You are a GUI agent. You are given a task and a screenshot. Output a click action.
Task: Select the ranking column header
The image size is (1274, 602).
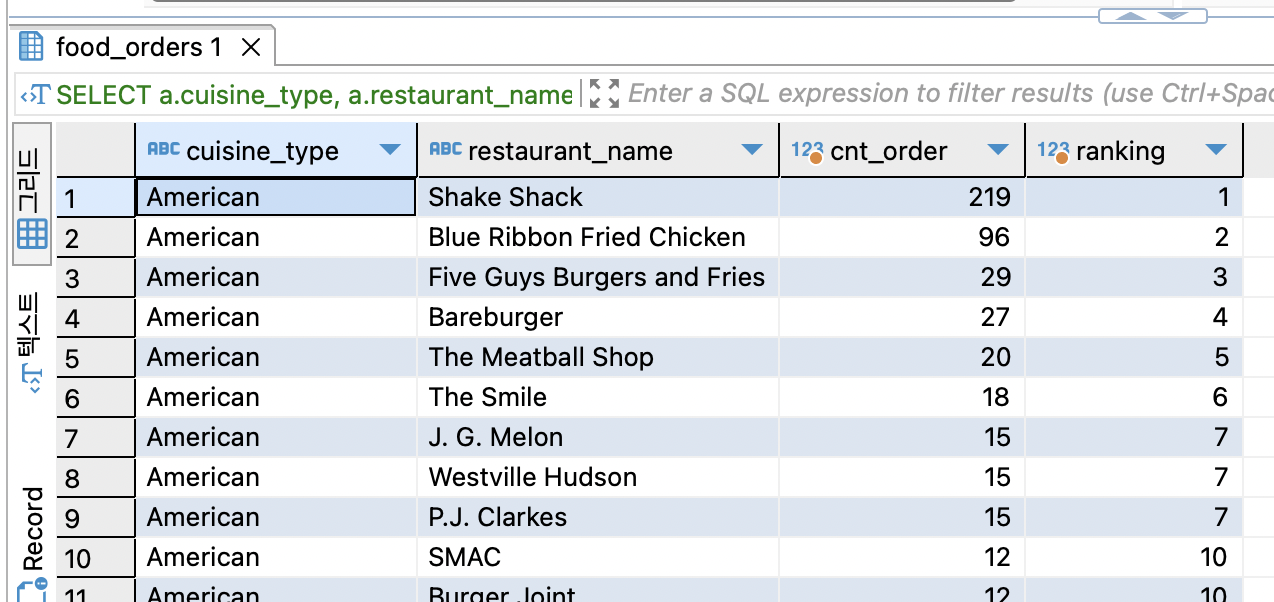1134,150
